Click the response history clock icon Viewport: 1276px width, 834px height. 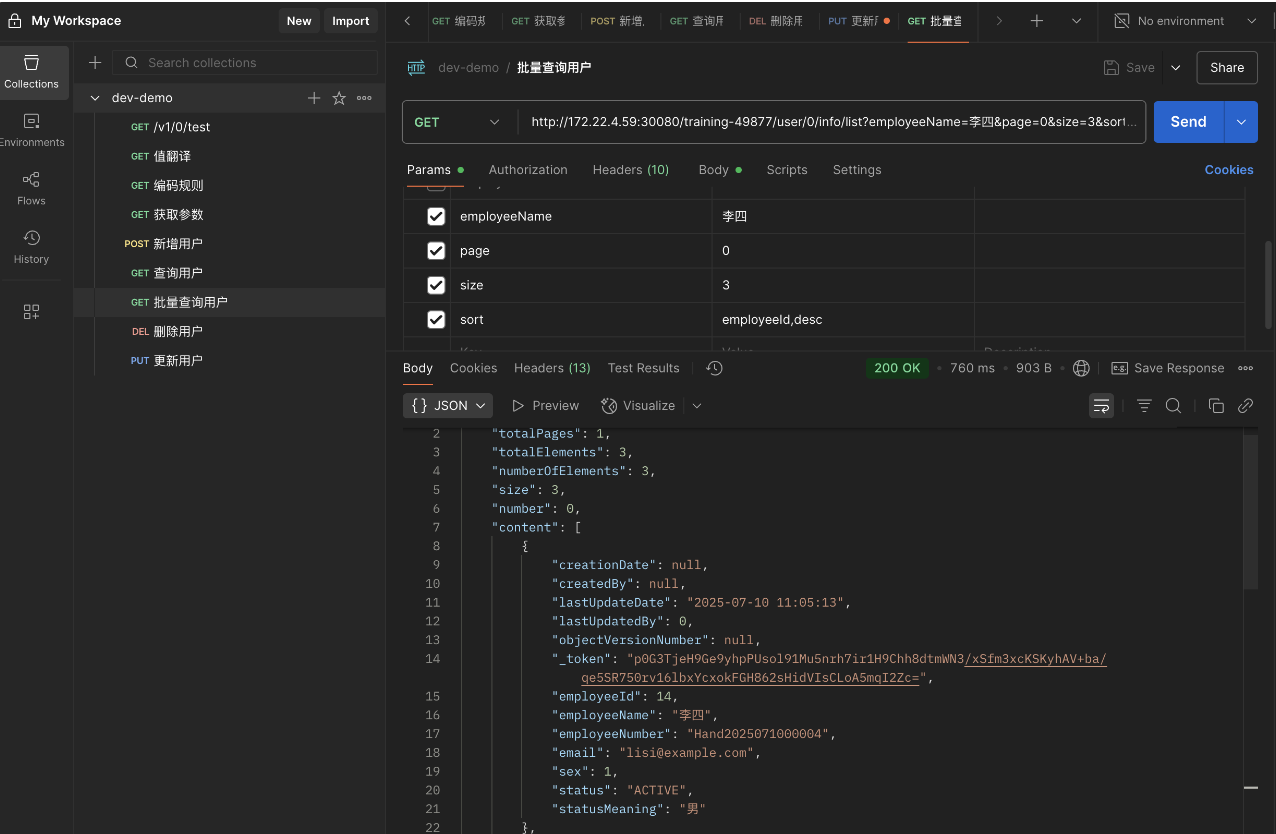pyautogui.click(x=714, y=368)
